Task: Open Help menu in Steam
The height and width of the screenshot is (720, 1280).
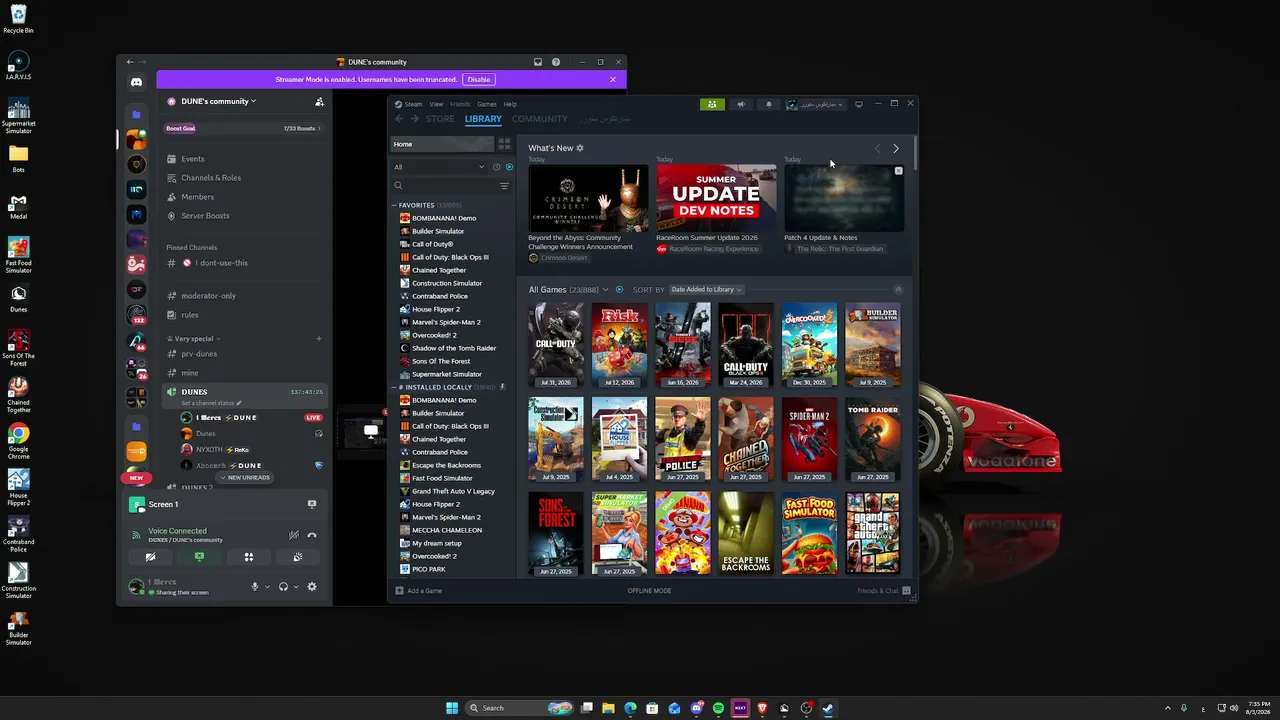Action: (510, 104)
